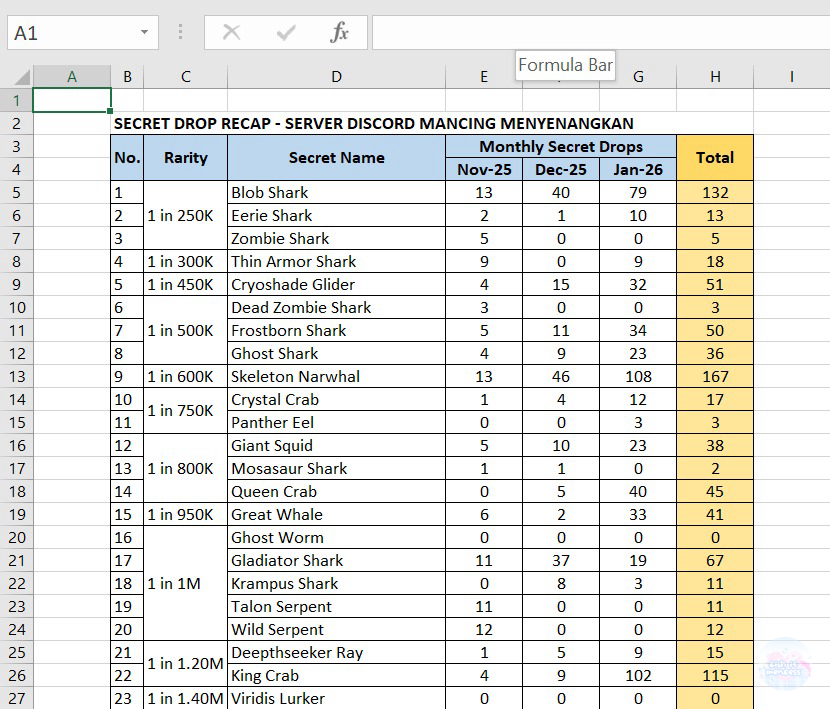Click the 'Viridis Lurker' cell
The width and height of the screenshot is (830, 709).
(x=336, y=699)
